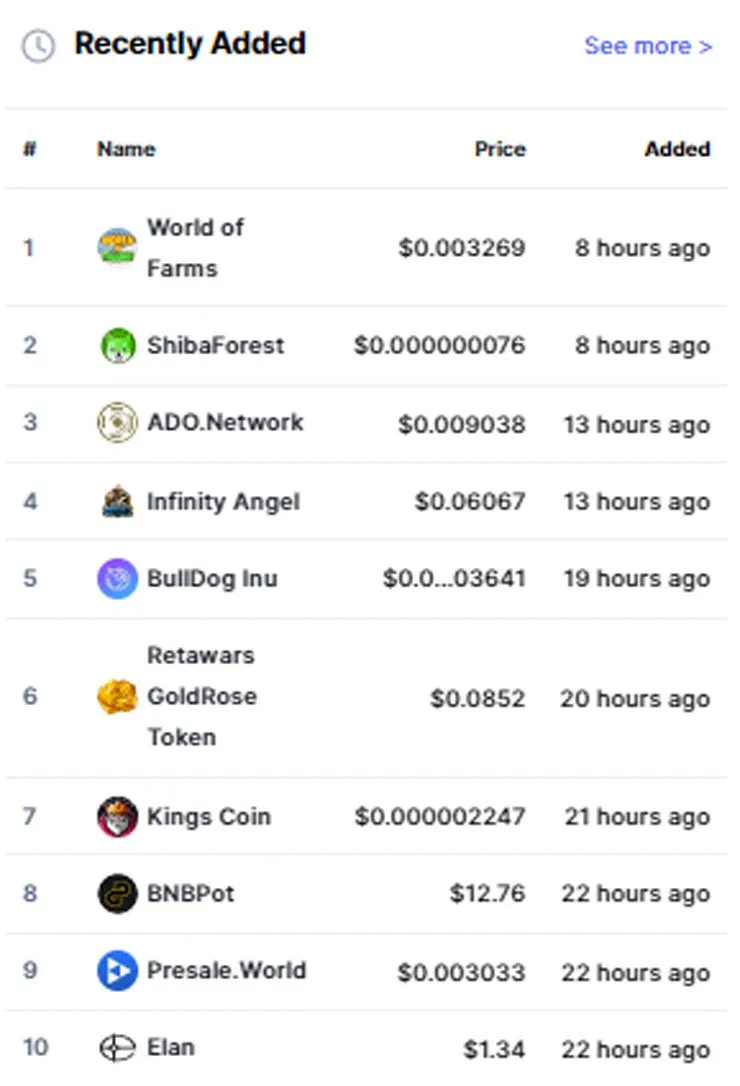Click the See more link
This screenshot has height=1086, width=740.
648,46
